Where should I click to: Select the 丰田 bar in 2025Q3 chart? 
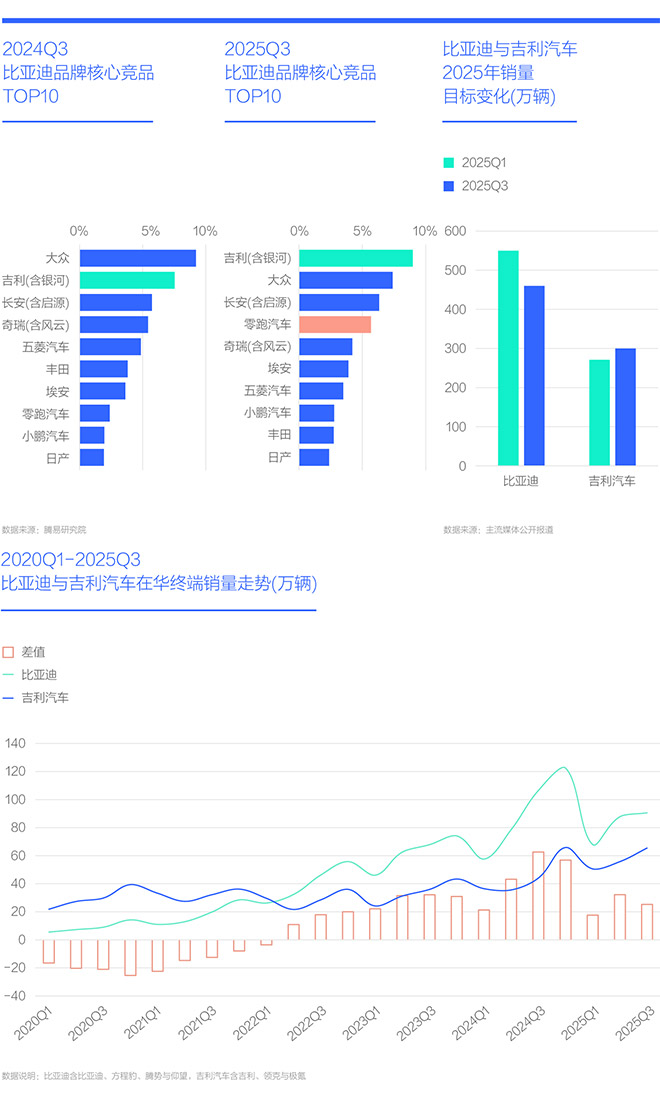316,435
